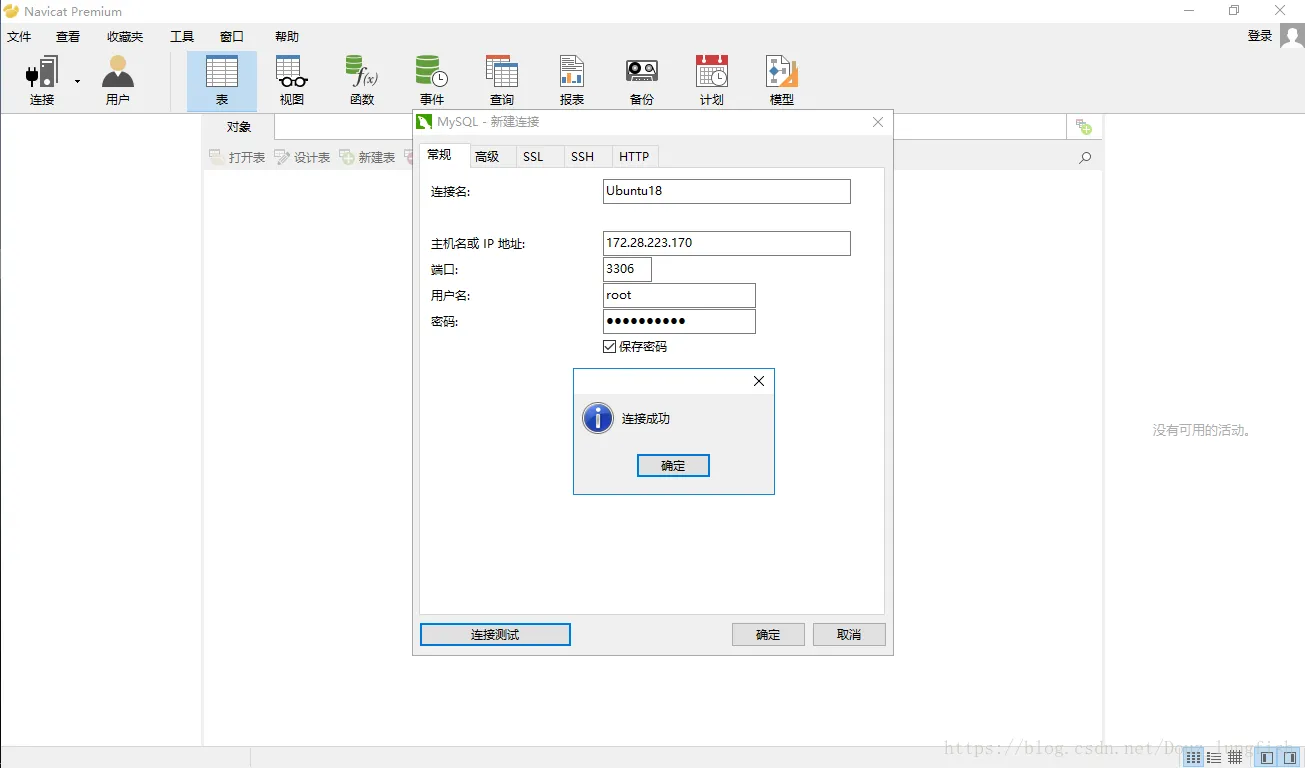This screenshot has height=768, width=1305.
Task: Click the 设计表 toolbar button
Action: (x=302, y=157)
